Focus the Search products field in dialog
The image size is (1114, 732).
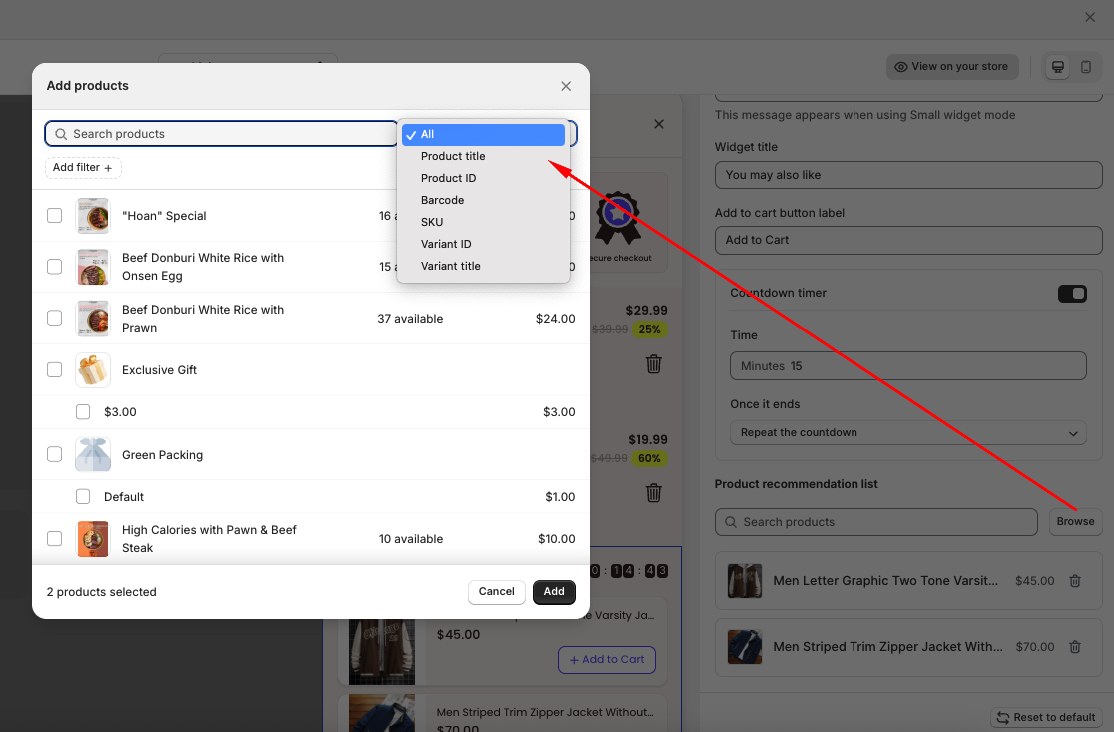pyautogui.click(x=222, y=134)
